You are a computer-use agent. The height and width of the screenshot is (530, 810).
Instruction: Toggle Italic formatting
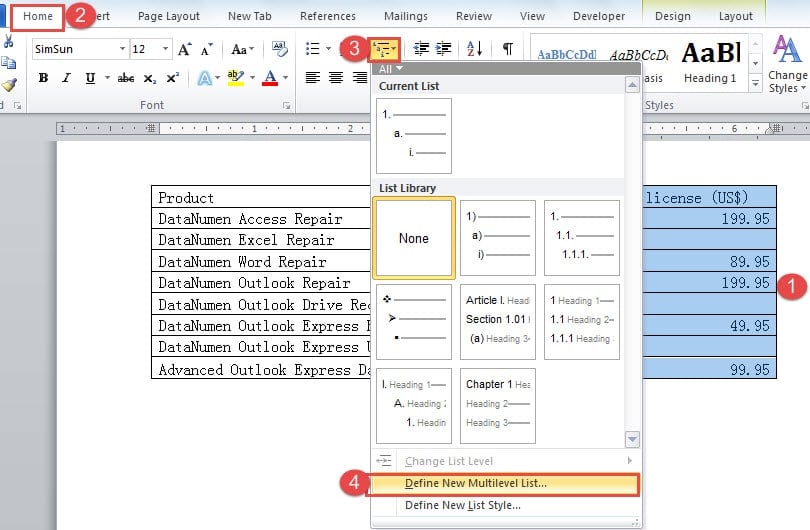[66, 78]
